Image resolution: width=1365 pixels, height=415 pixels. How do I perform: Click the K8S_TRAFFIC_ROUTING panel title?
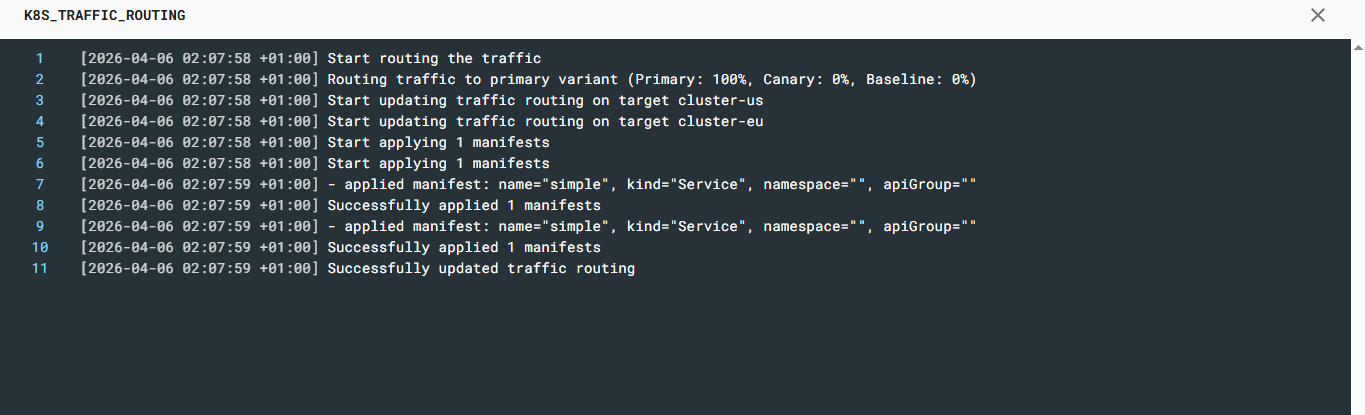[104, 16]
